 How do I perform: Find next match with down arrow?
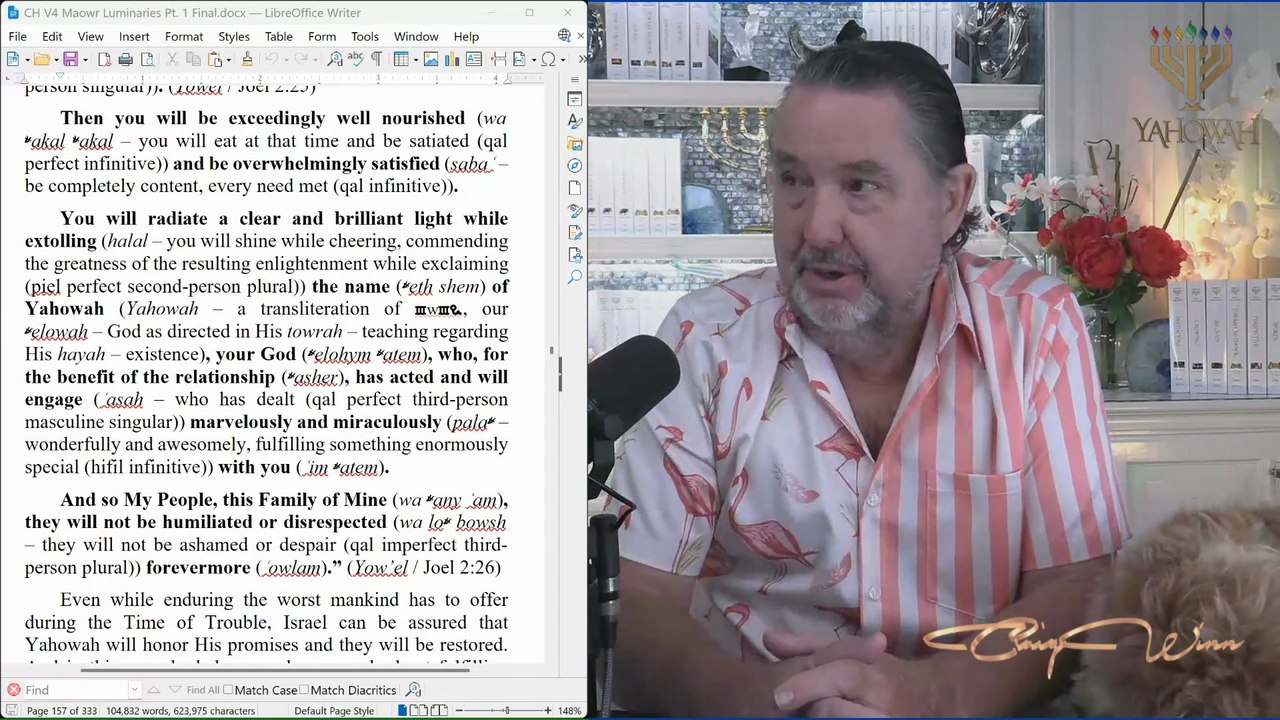[175, 690]
